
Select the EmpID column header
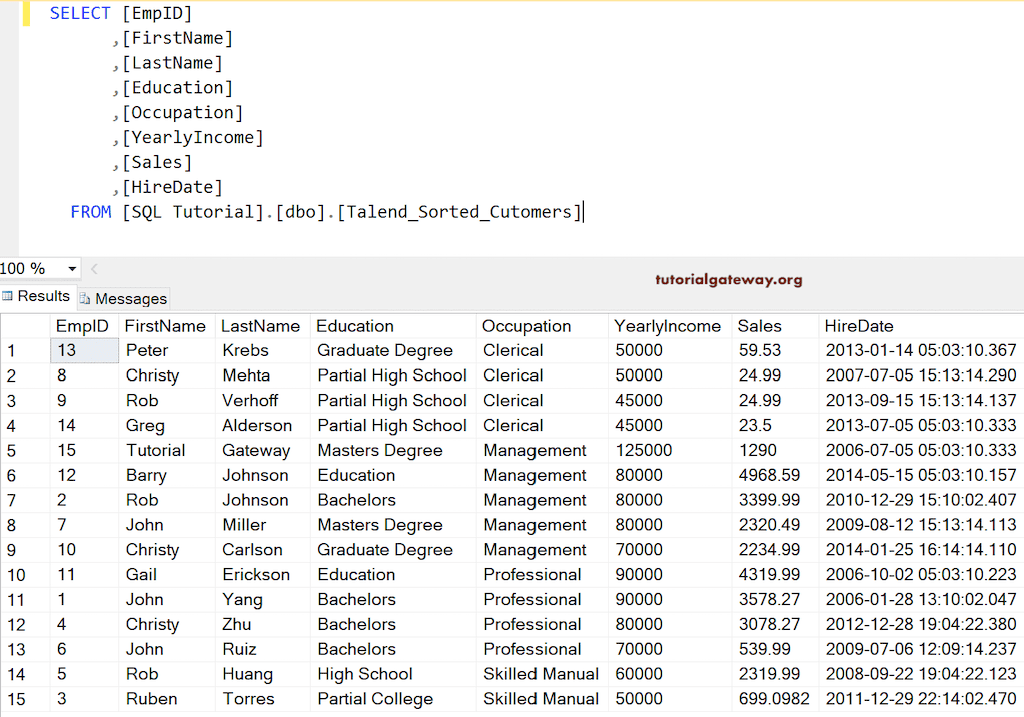pyautogui.click(x=82, y=326)
